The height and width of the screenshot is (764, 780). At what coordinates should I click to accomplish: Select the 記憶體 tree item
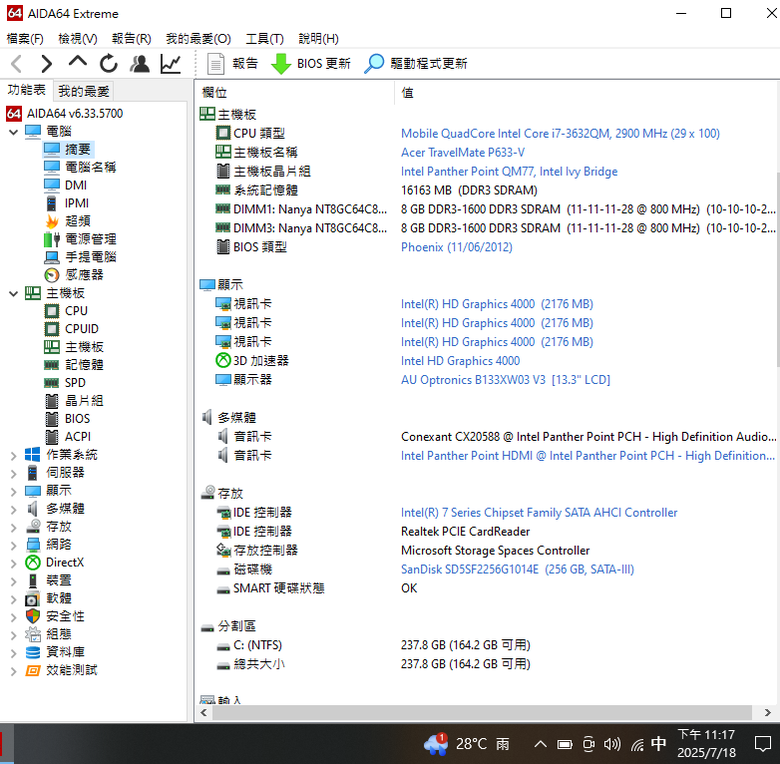click(84, 365)
